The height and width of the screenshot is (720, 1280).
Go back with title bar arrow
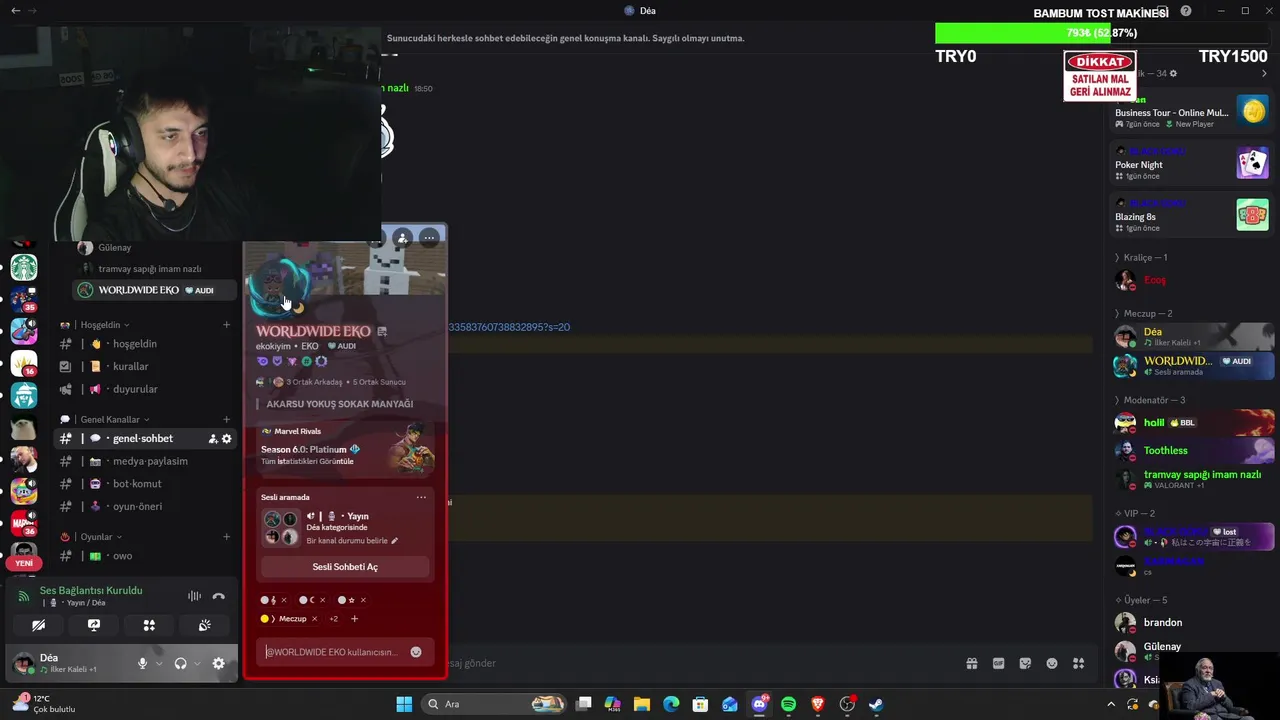(x=15, y=11)
